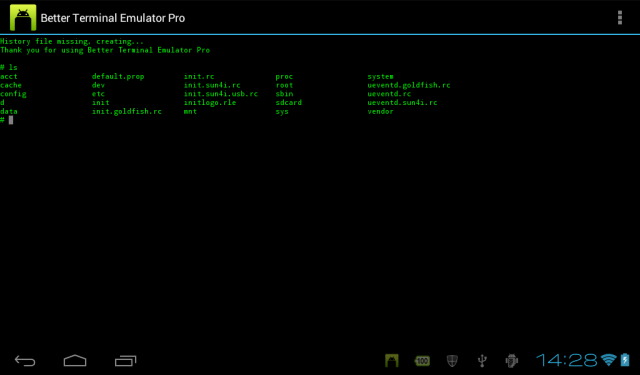Tap the 'vendor' directory entry
This screenshot has height=375, width=640.
tap(380, 111)
